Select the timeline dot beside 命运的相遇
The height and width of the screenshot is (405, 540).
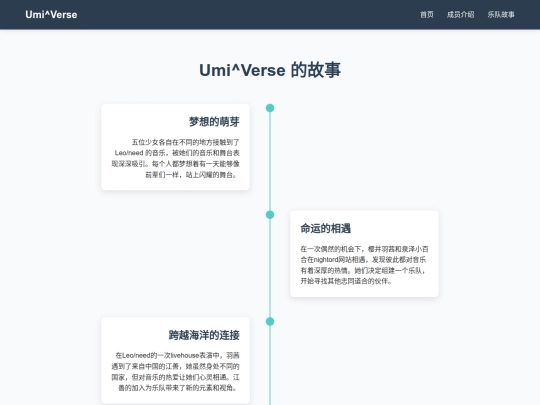pyautogui.click(x=270, y=215)
